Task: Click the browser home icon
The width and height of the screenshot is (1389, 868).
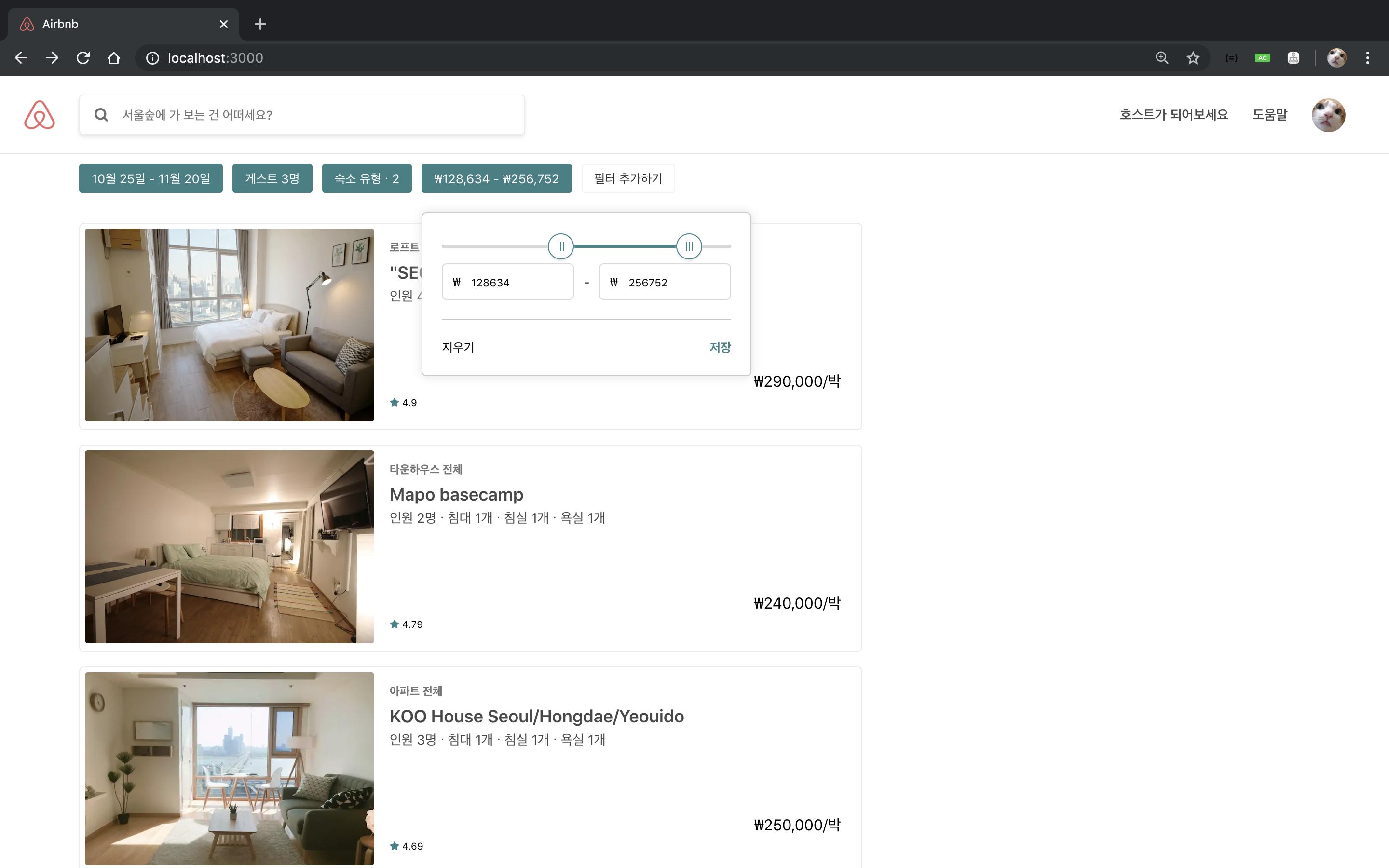Action: click(x=114, y=58)
